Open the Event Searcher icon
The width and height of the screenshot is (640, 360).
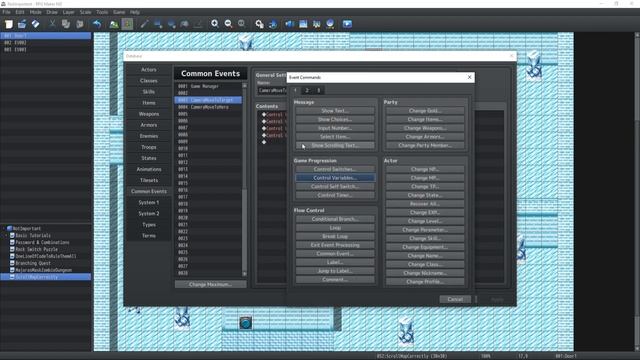[303, 24]
